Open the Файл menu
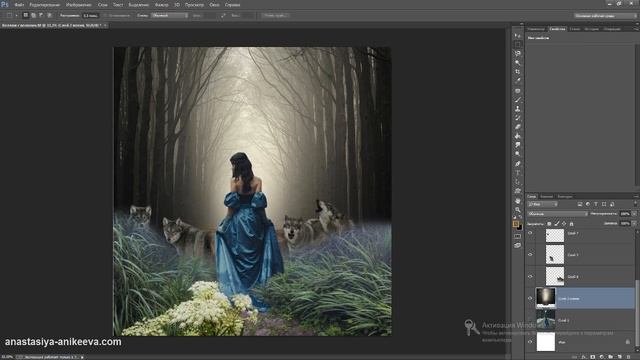The height and width of the screenshot is (360, 640). point(19,5)
